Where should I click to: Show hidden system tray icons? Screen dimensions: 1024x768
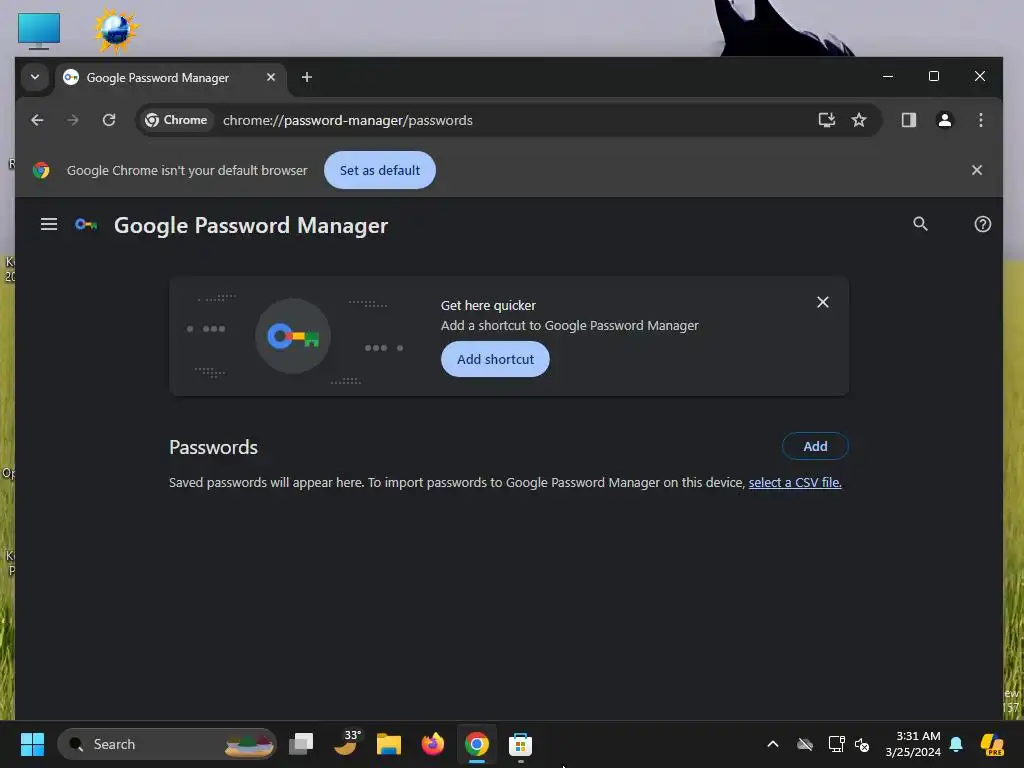coord(773,744)
